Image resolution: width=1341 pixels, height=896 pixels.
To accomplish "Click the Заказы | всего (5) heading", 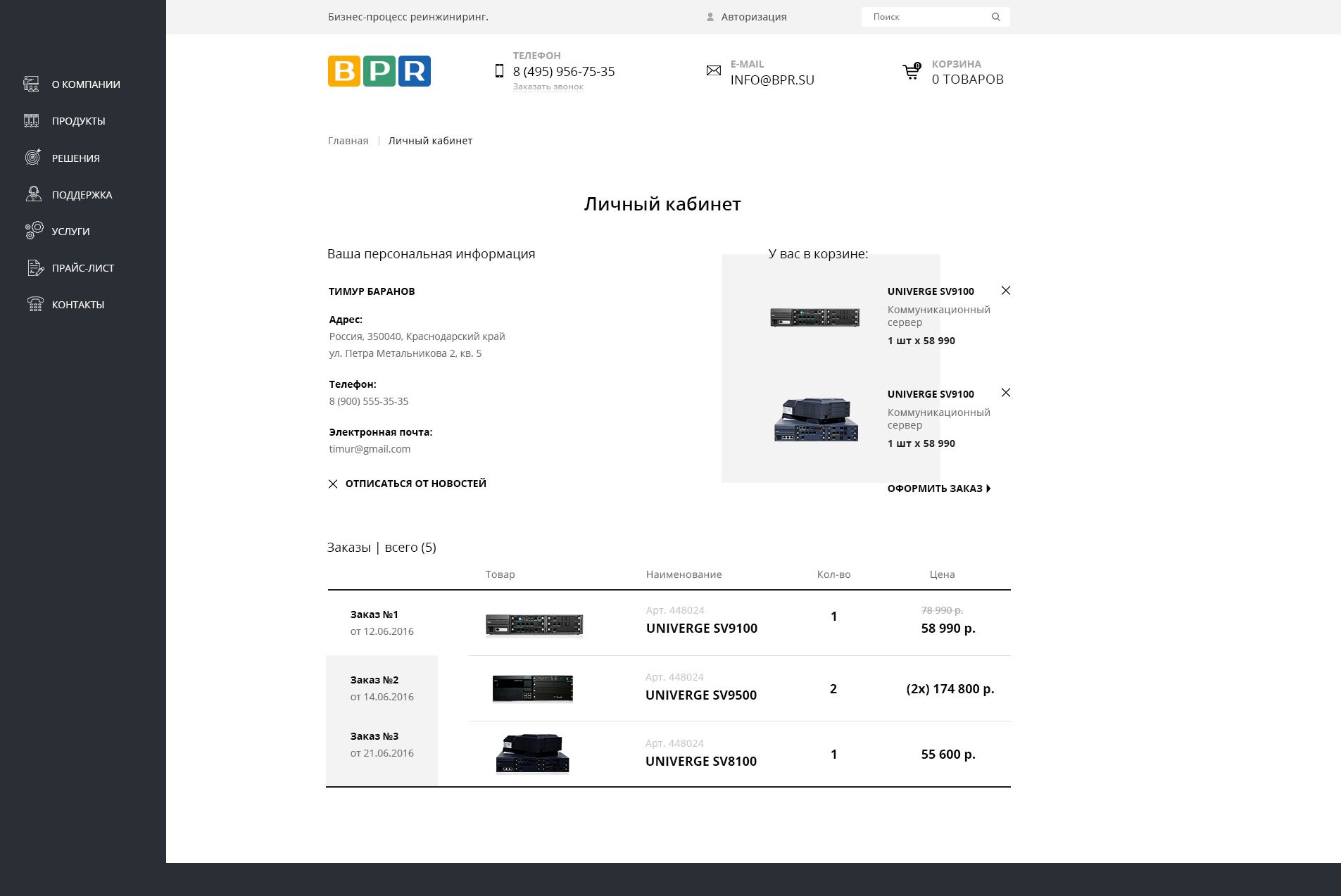I will (382, 548).
